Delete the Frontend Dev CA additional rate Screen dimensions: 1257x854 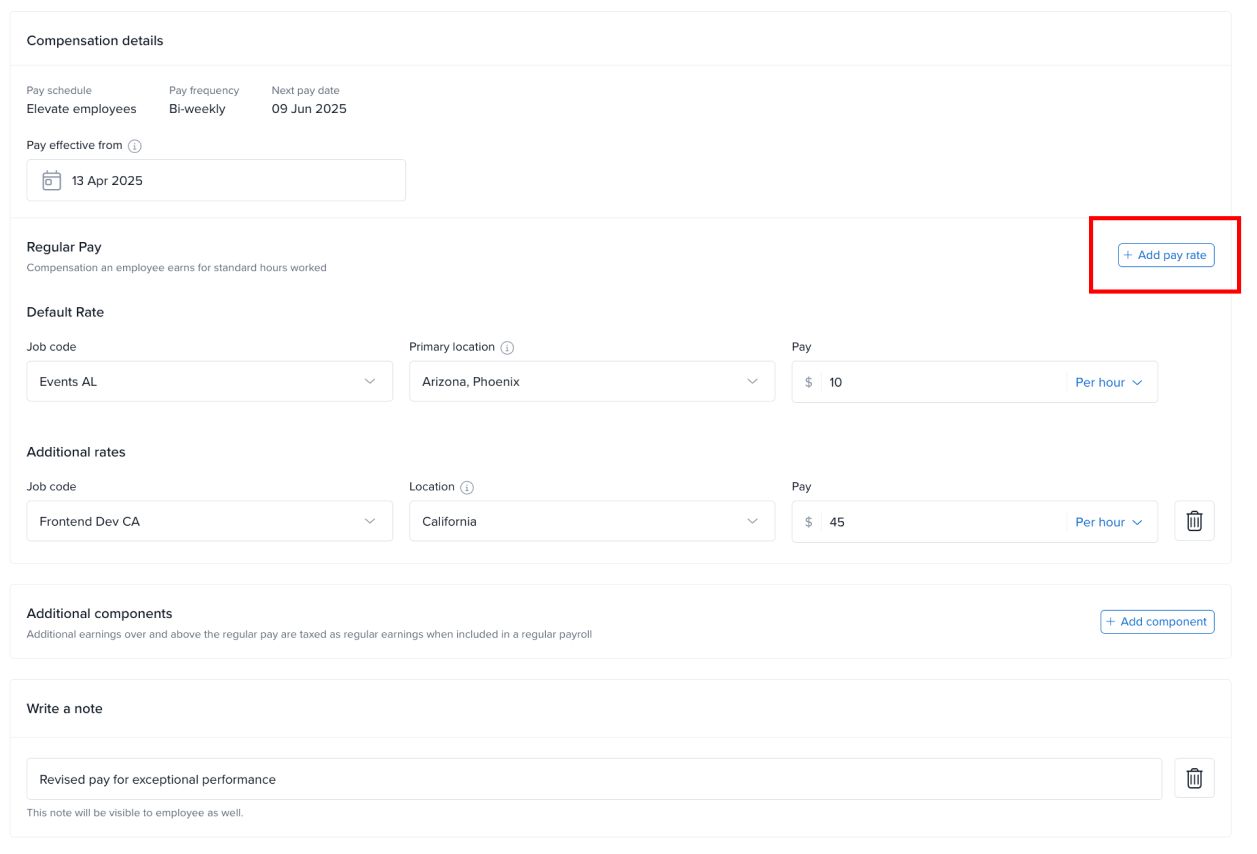point(1194,522)
